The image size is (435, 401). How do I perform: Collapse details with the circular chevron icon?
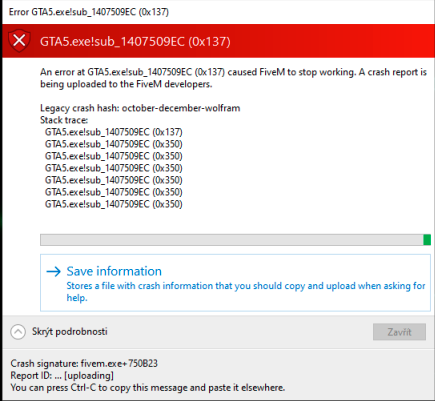18,332
